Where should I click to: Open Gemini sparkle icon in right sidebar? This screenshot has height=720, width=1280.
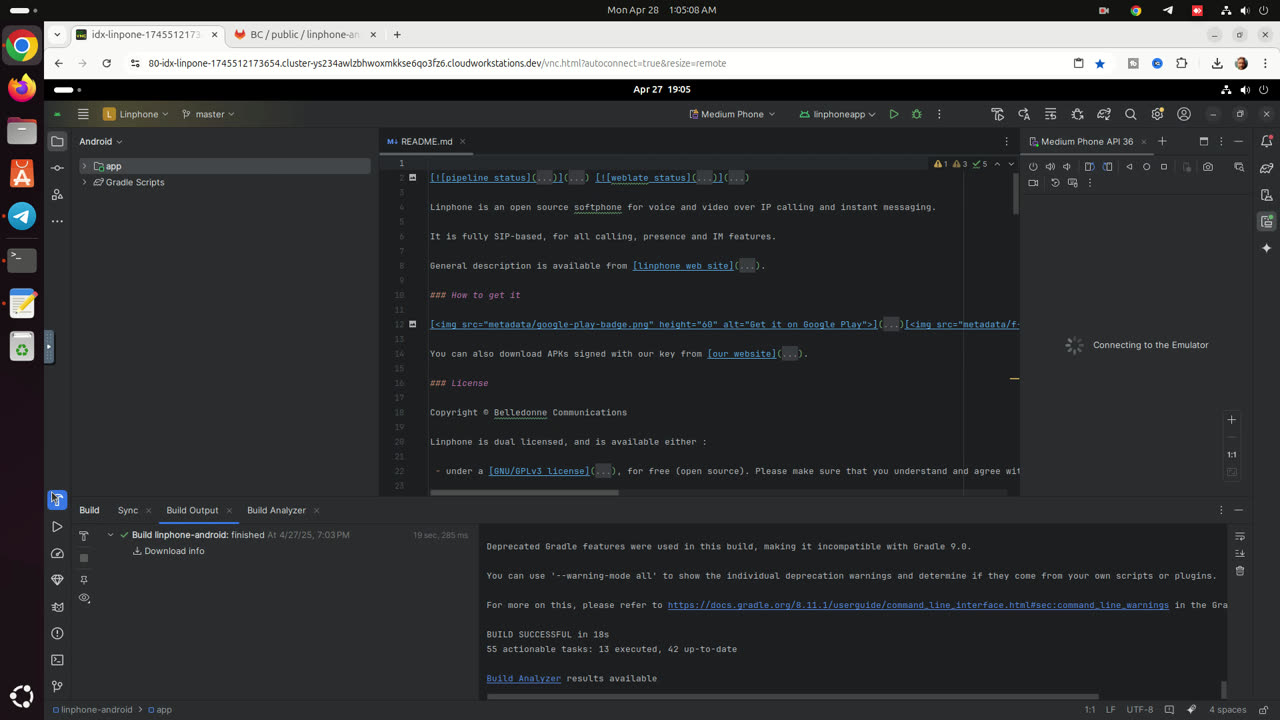tap(1267, 248)
